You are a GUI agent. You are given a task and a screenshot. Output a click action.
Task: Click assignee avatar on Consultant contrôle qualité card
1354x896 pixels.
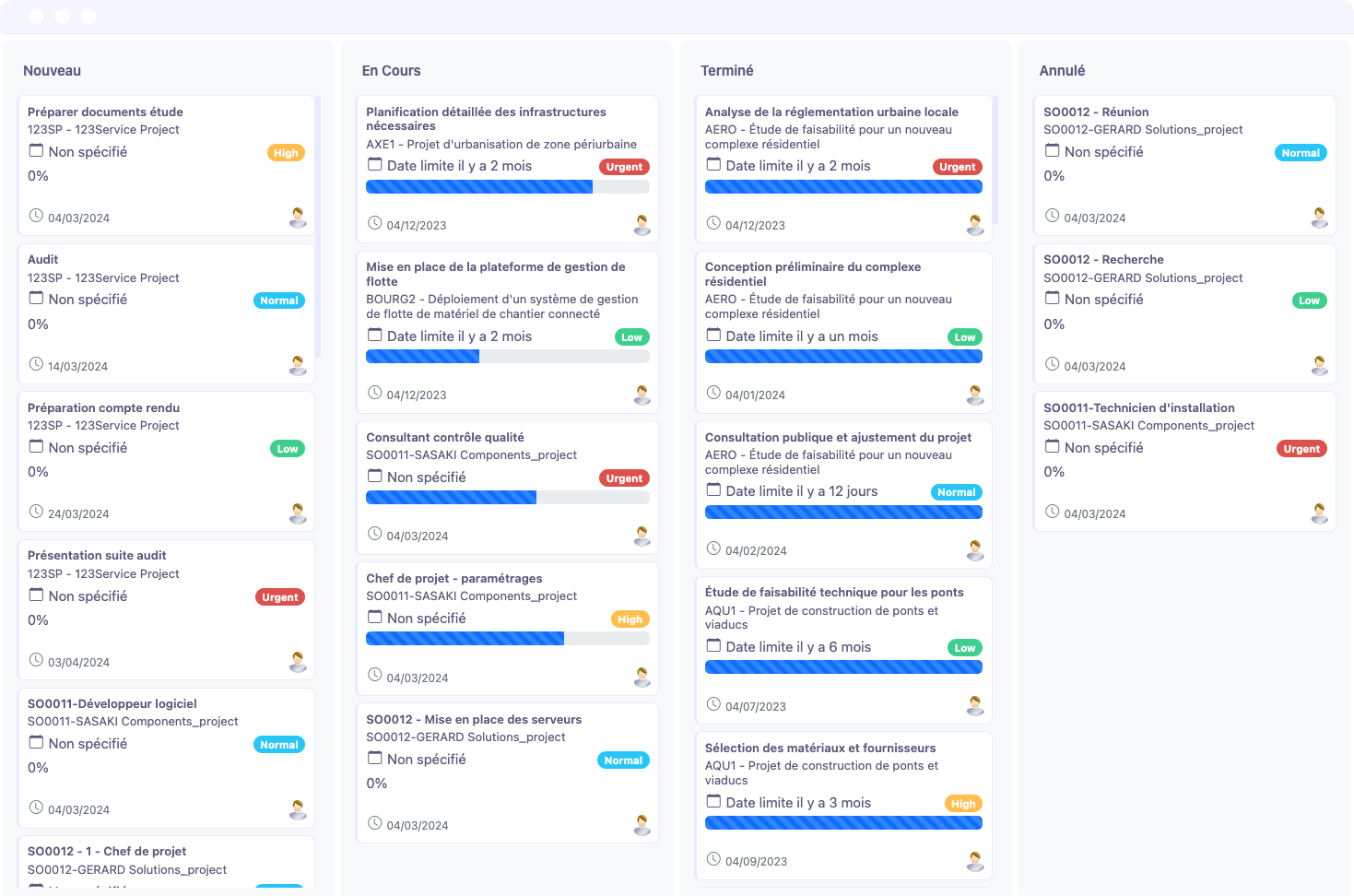[x=642, y=536]
